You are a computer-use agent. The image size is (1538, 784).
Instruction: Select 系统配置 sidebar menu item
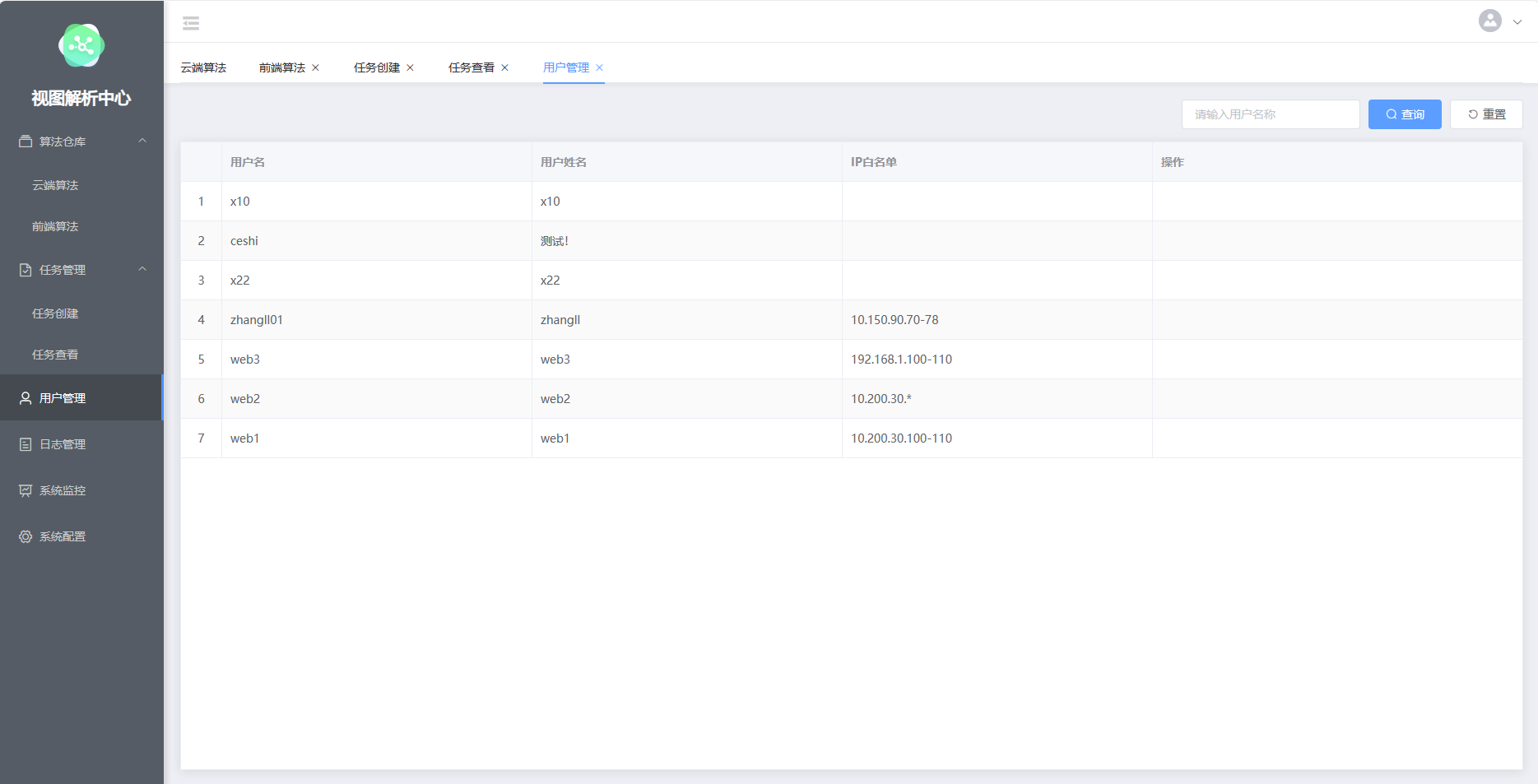[x=81, y=536]
